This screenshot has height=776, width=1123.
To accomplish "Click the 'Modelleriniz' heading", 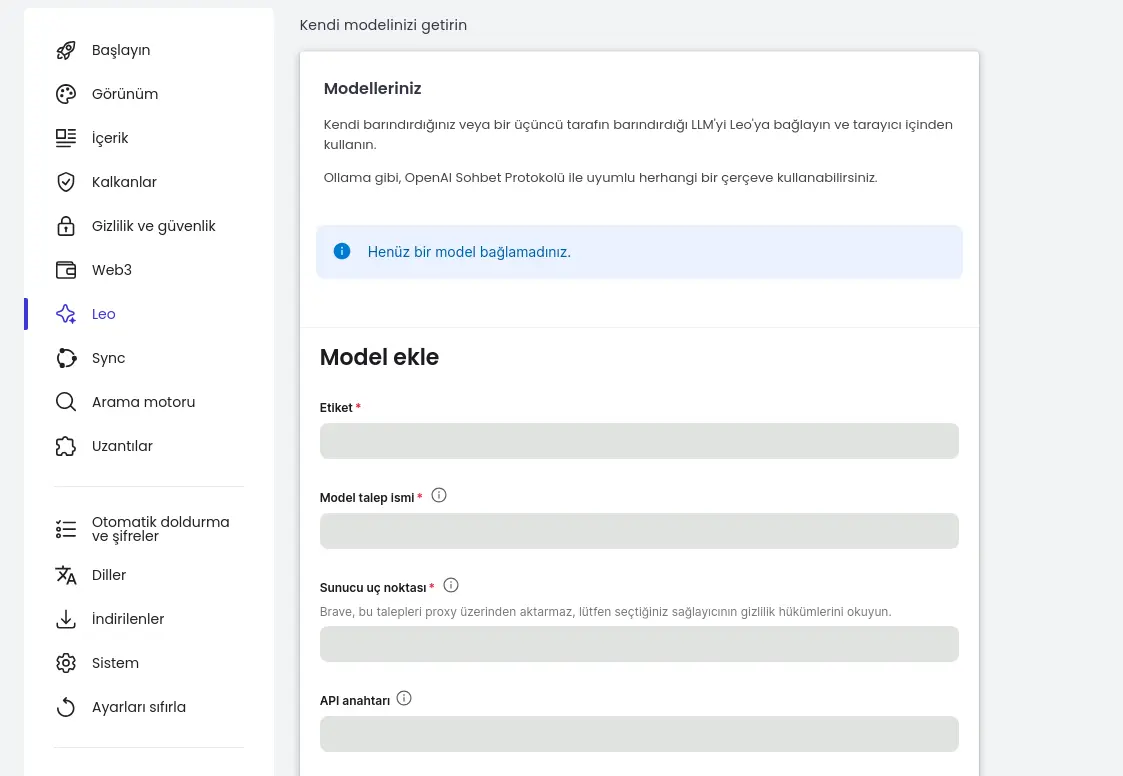I will 372,89.
